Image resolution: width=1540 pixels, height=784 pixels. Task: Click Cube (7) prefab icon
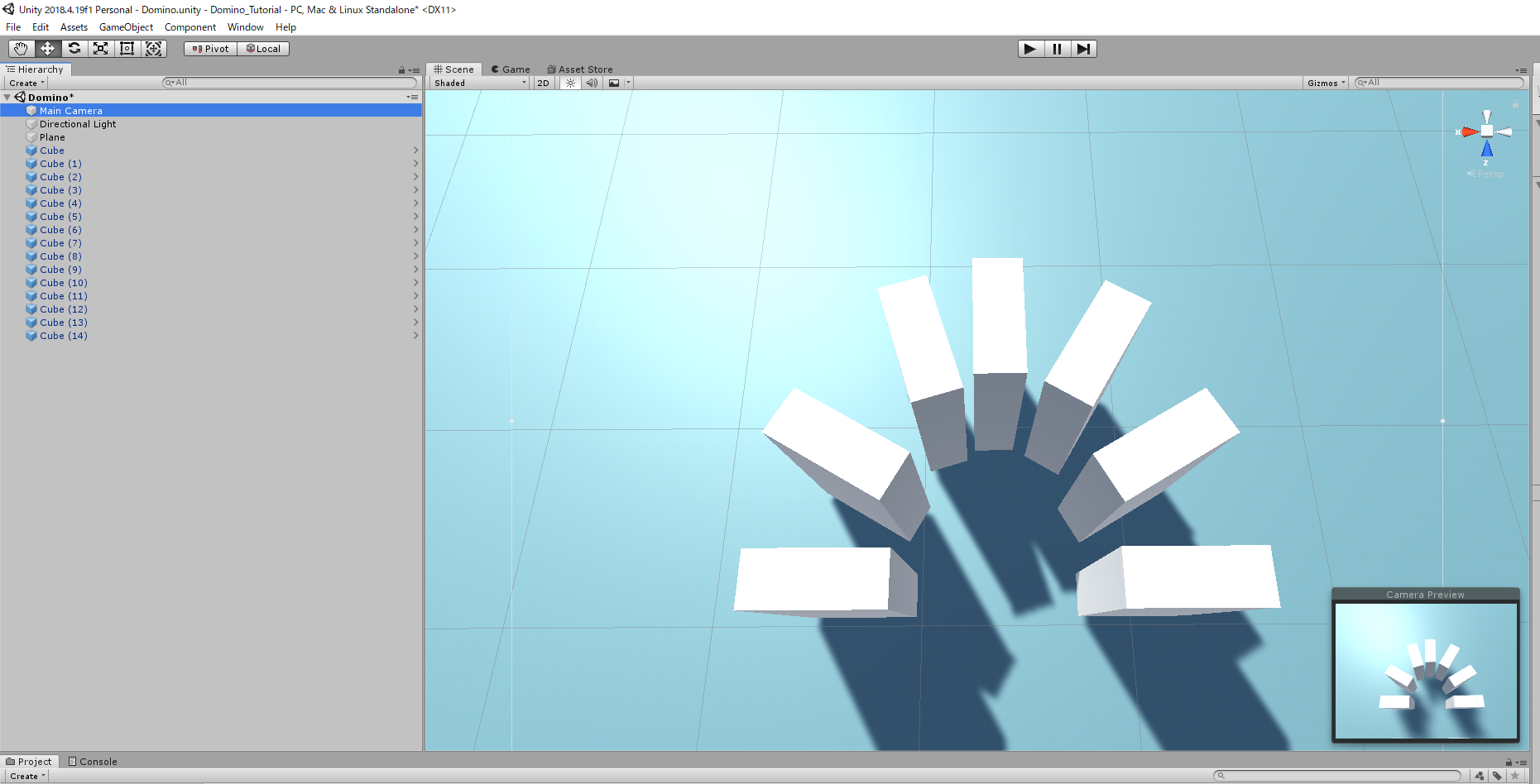[31, 243]
